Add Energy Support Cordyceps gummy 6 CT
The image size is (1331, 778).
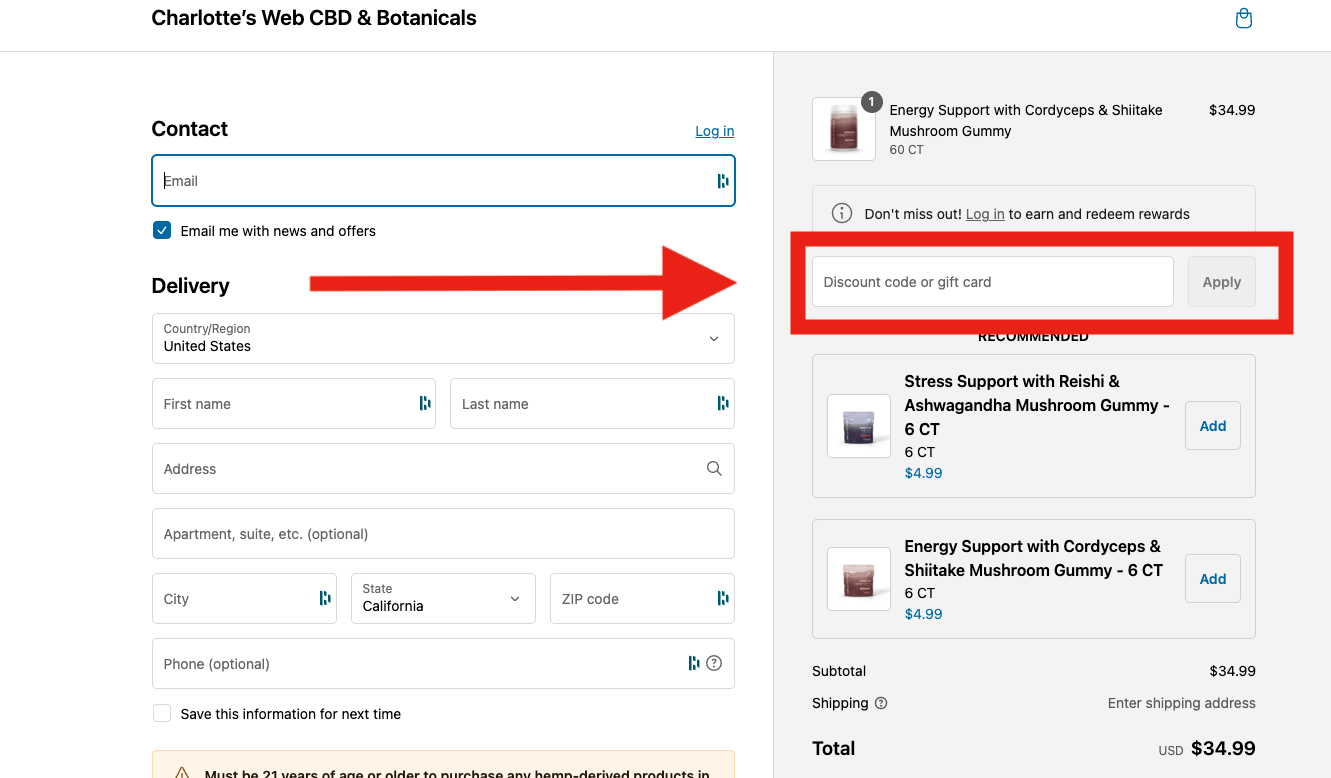tap(1213, 579)
